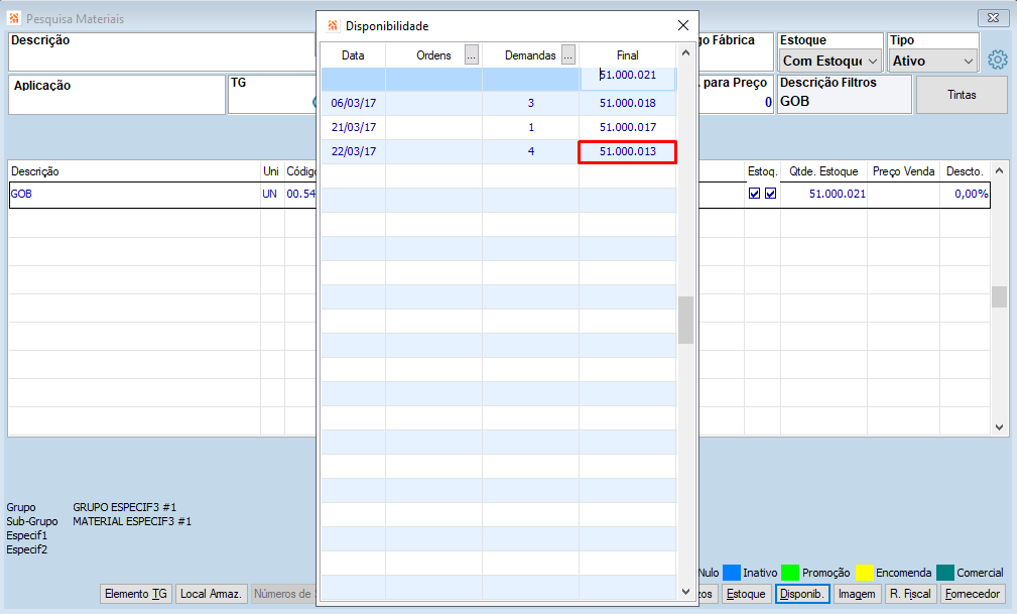Open the Tipo dropdown showing Ativo
The height and width of the screenshot is (614, 1017).
[x=933, y=61]
